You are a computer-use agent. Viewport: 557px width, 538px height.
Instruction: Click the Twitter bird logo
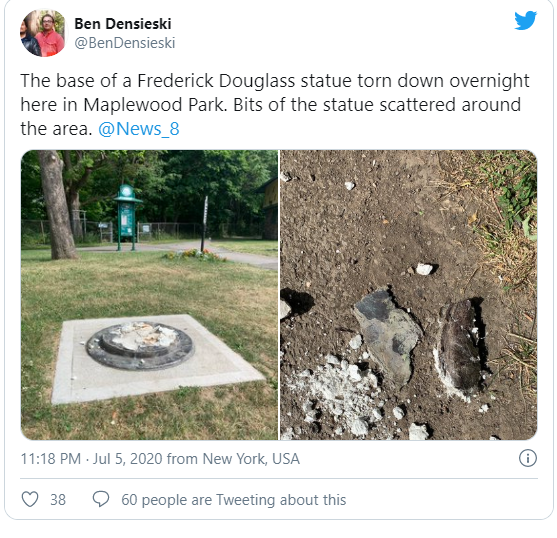pos(525,21)
